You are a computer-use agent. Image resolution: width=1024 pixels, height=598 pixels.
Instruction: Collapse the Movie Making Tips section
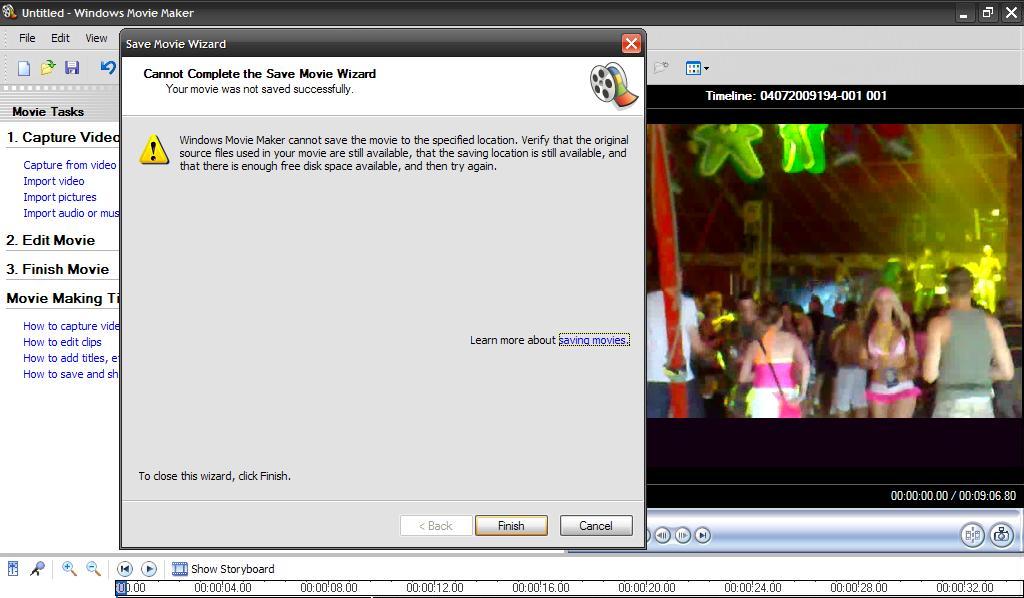[63, 298]
